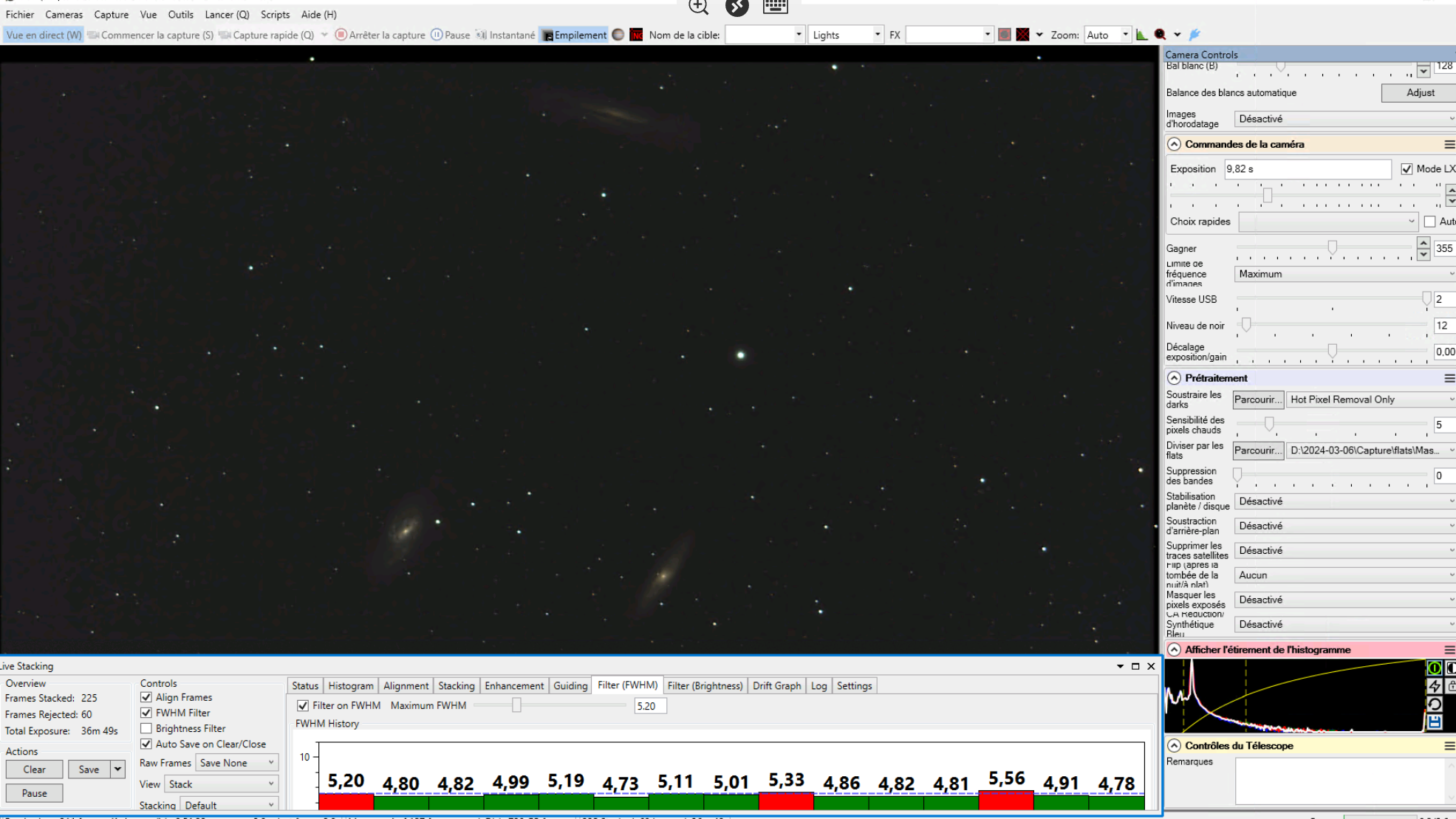
Task: Open the histogram stretch panel hamburger menu
Action: click(1449, 650)
